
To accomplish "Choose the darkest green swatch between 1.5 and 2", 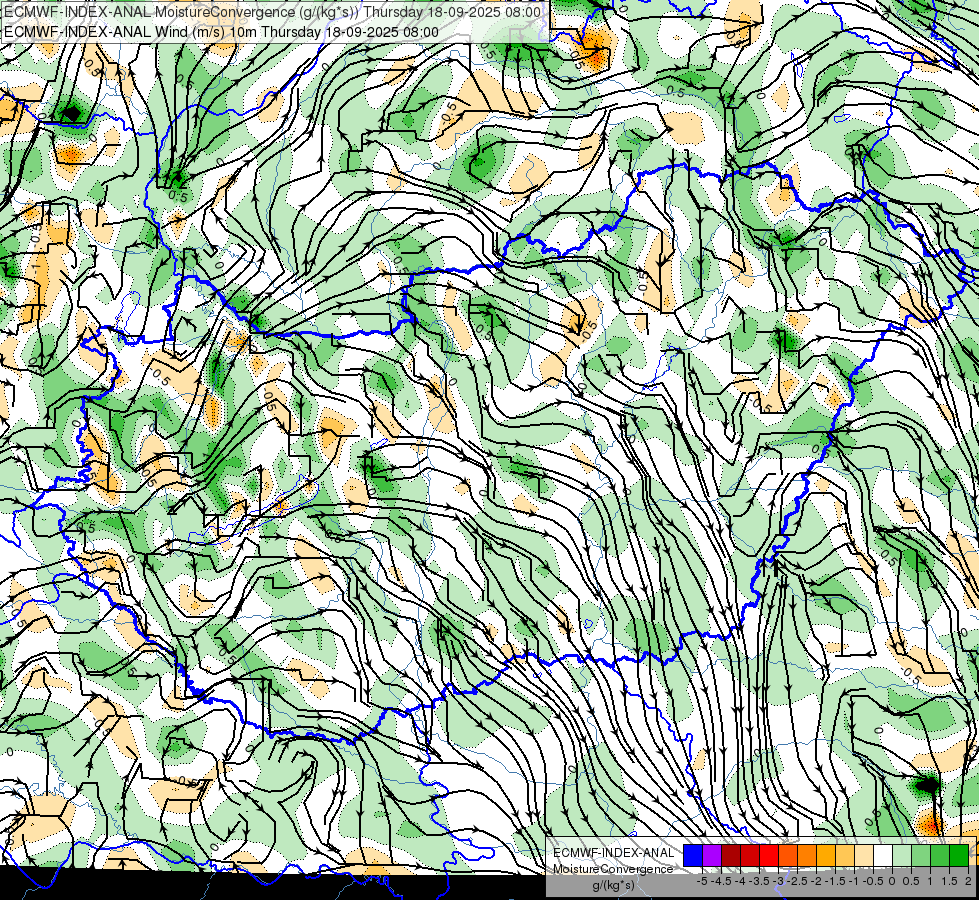I will [959, 856].
